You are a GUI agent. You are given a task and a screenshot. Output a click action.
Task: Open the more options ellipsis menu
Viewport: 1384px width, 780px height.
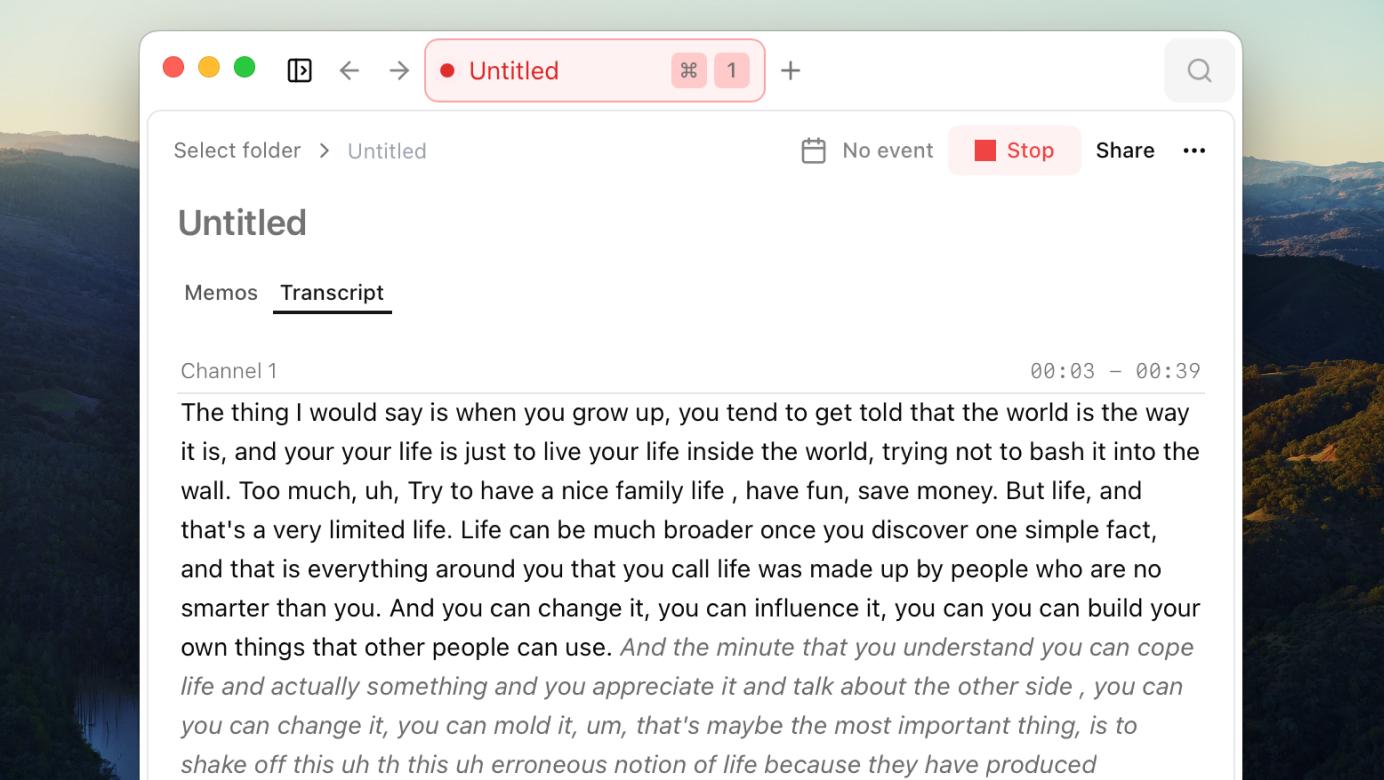click(1194, 150)
